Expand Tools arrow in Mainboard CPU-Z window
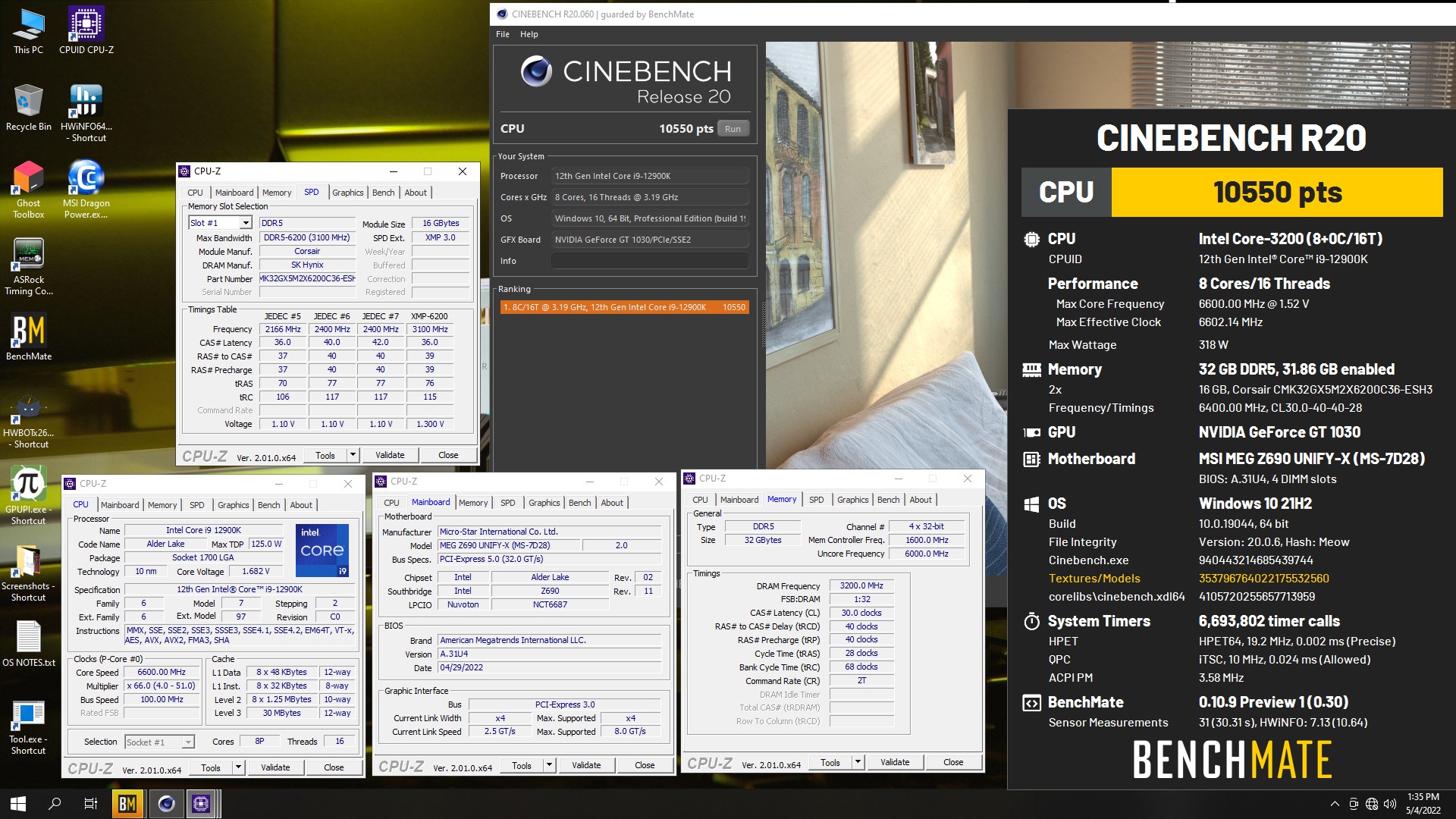This screenshot has height=819, width=1456. [549, 765]
